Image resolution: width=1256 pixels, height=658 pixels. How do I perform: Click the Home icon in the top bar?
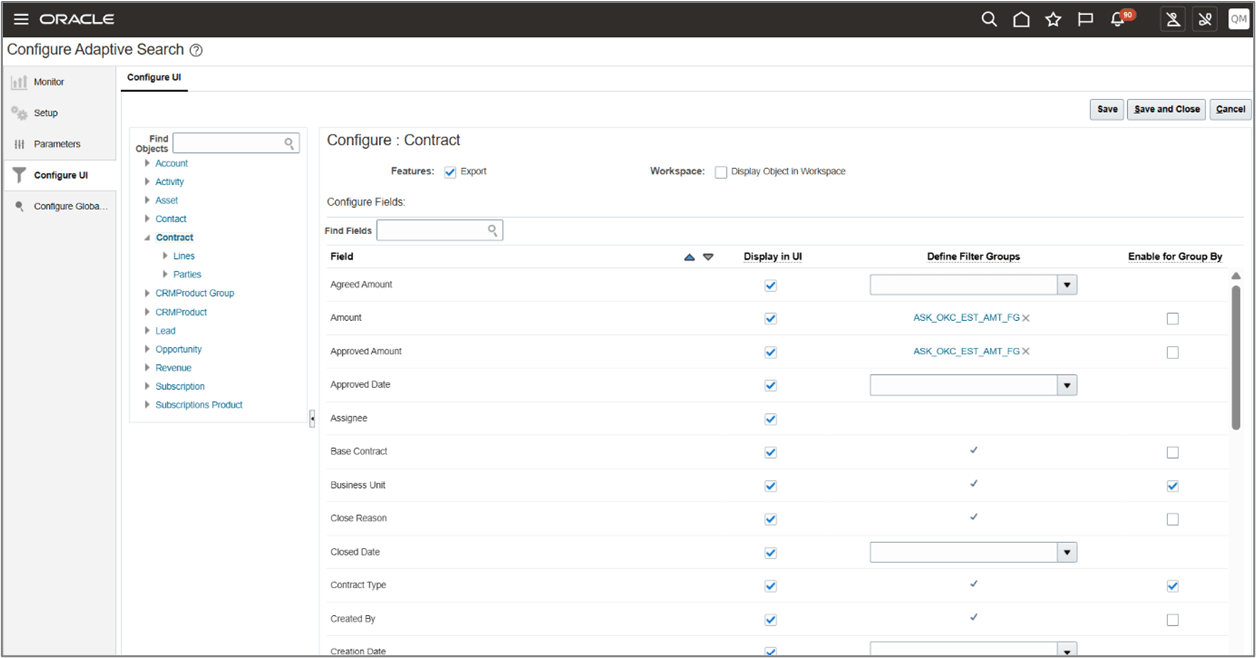(1021, 19)
